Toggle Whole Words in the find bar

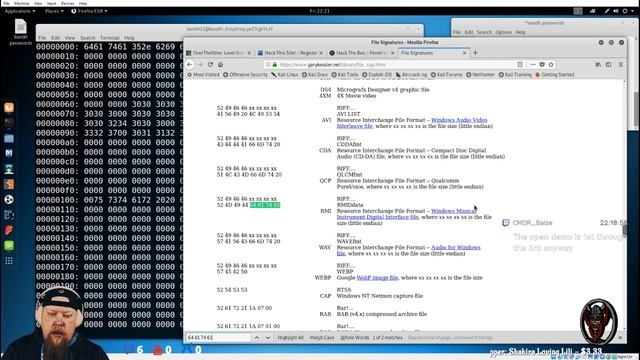pyautogui.click(x=355, y=338)
